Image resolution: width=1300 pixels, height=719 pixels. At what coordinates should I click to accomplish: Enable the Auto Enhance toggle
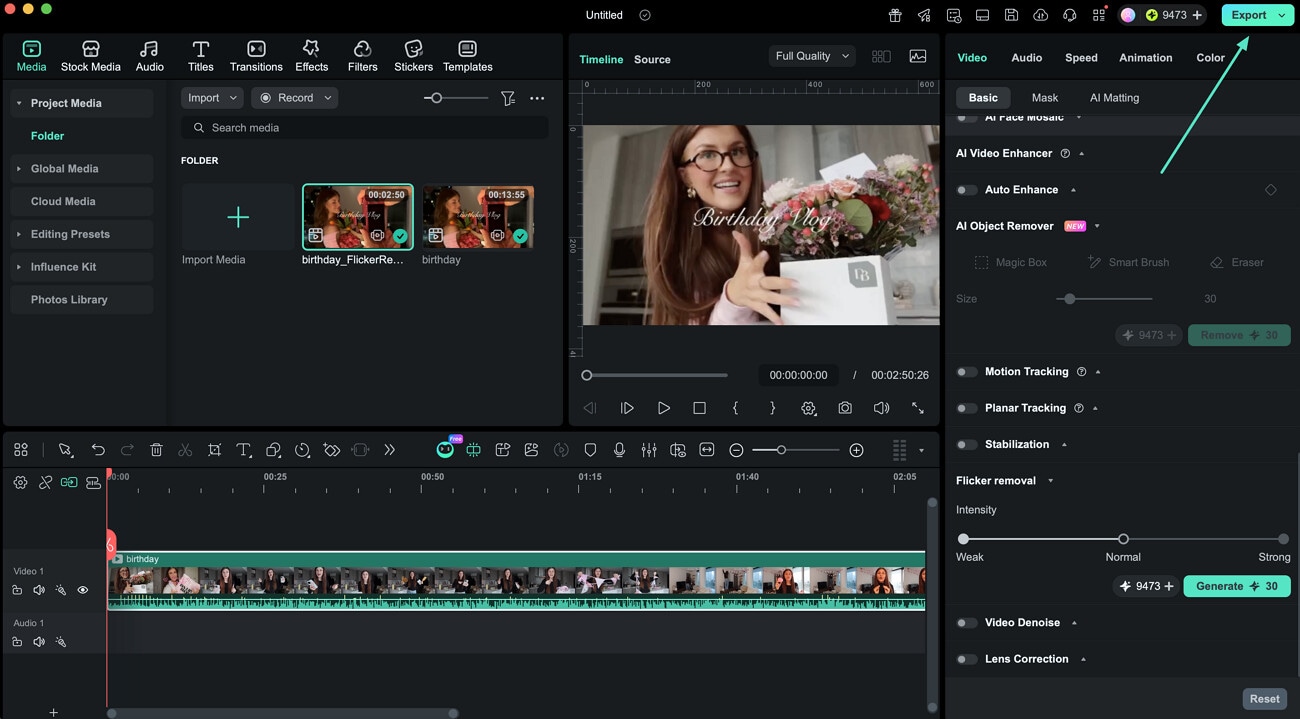click(x=967, y=189)
